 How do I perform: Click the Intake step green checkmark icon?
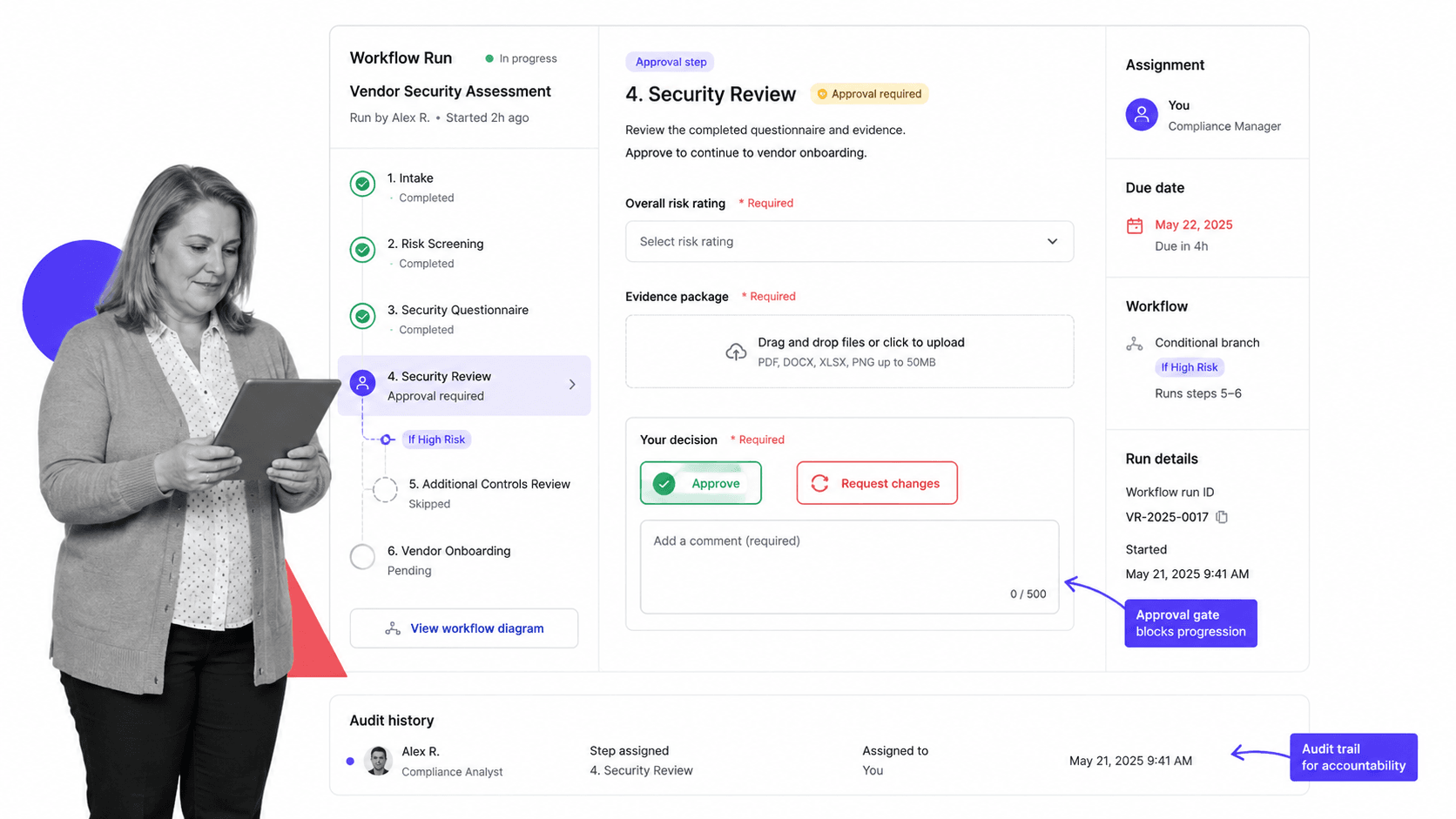(x=362, y=184)
